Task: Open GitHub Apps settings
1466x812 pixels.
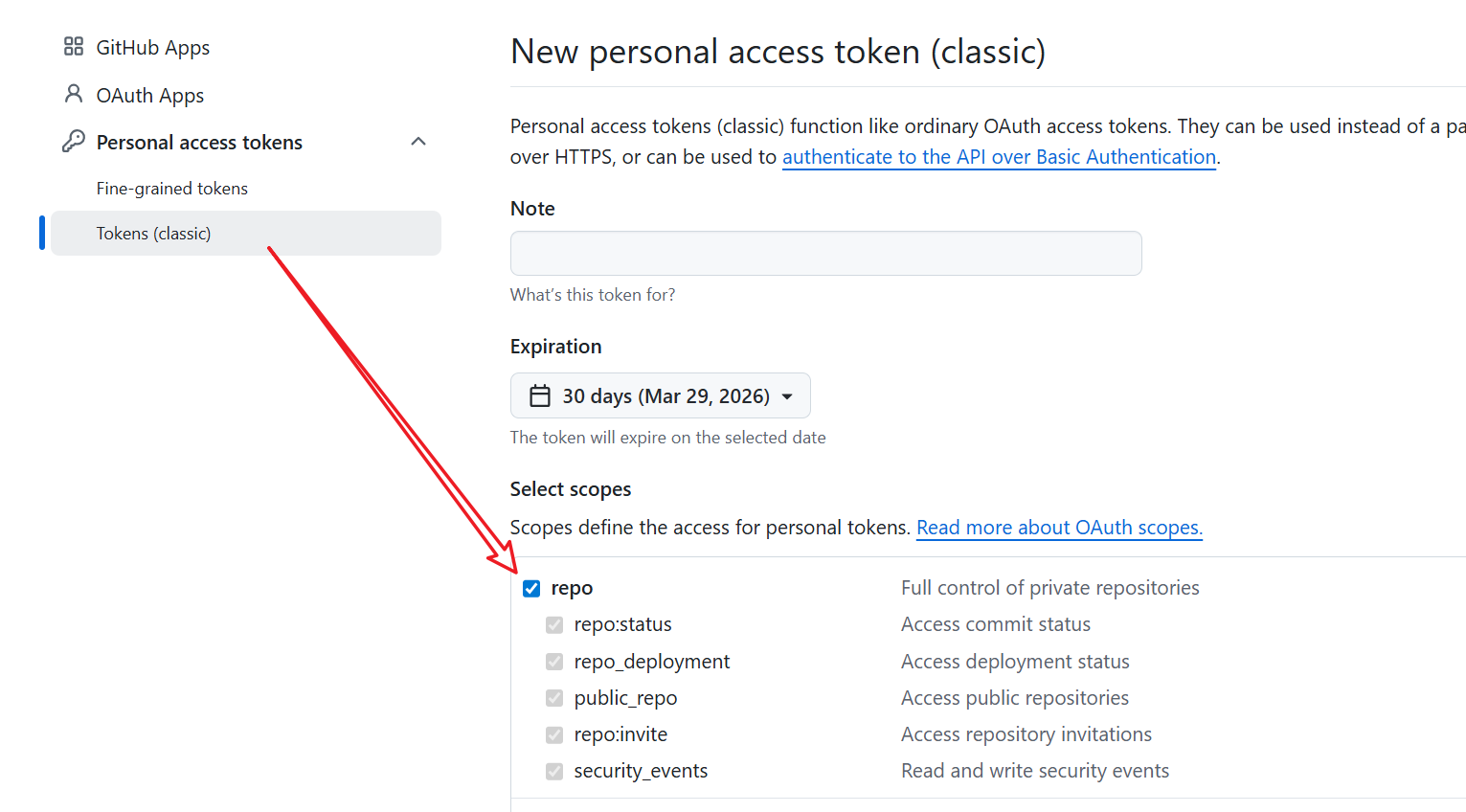Action: tap(151, 46)
